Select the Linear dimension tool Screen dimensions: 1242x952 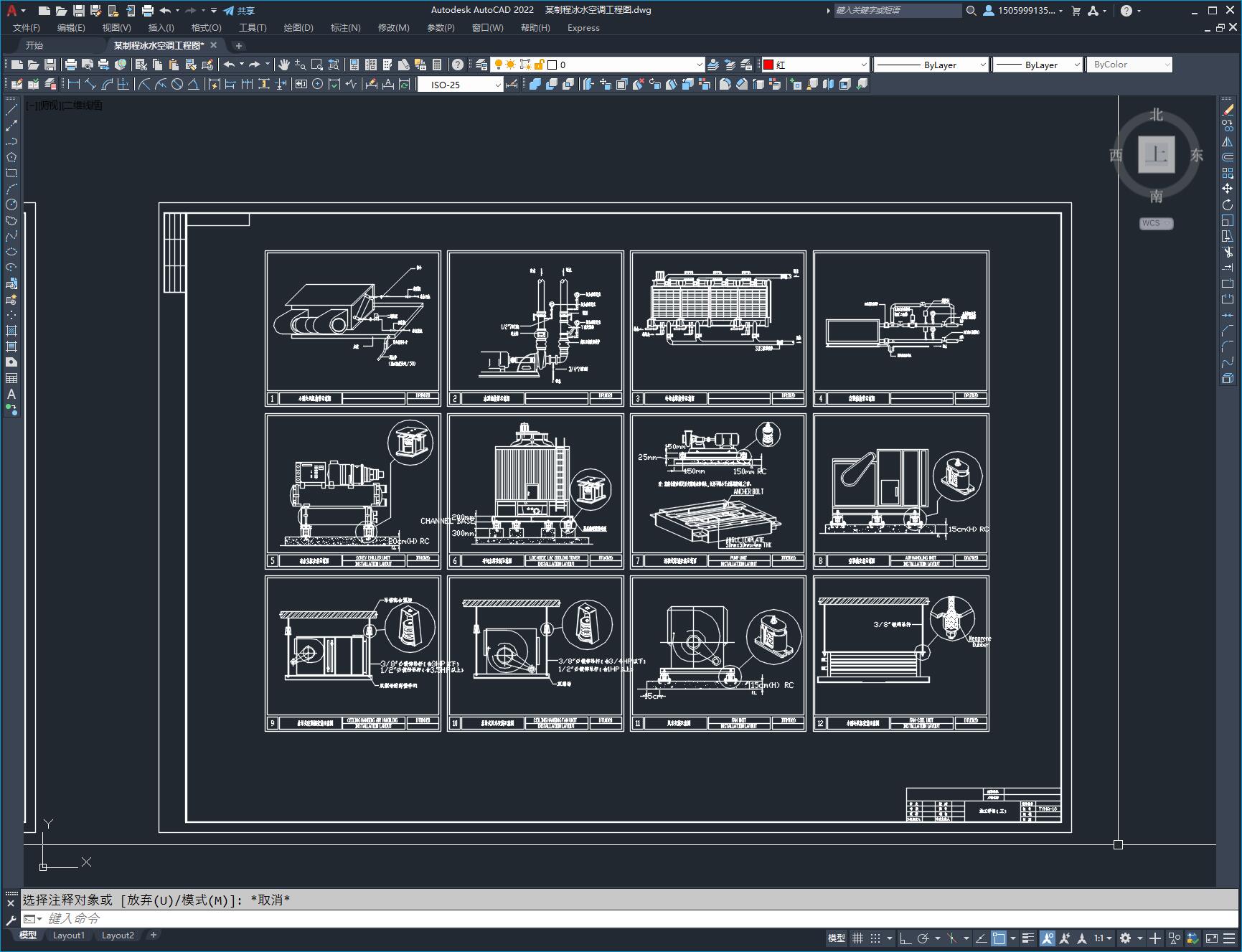tap(73, 84)
